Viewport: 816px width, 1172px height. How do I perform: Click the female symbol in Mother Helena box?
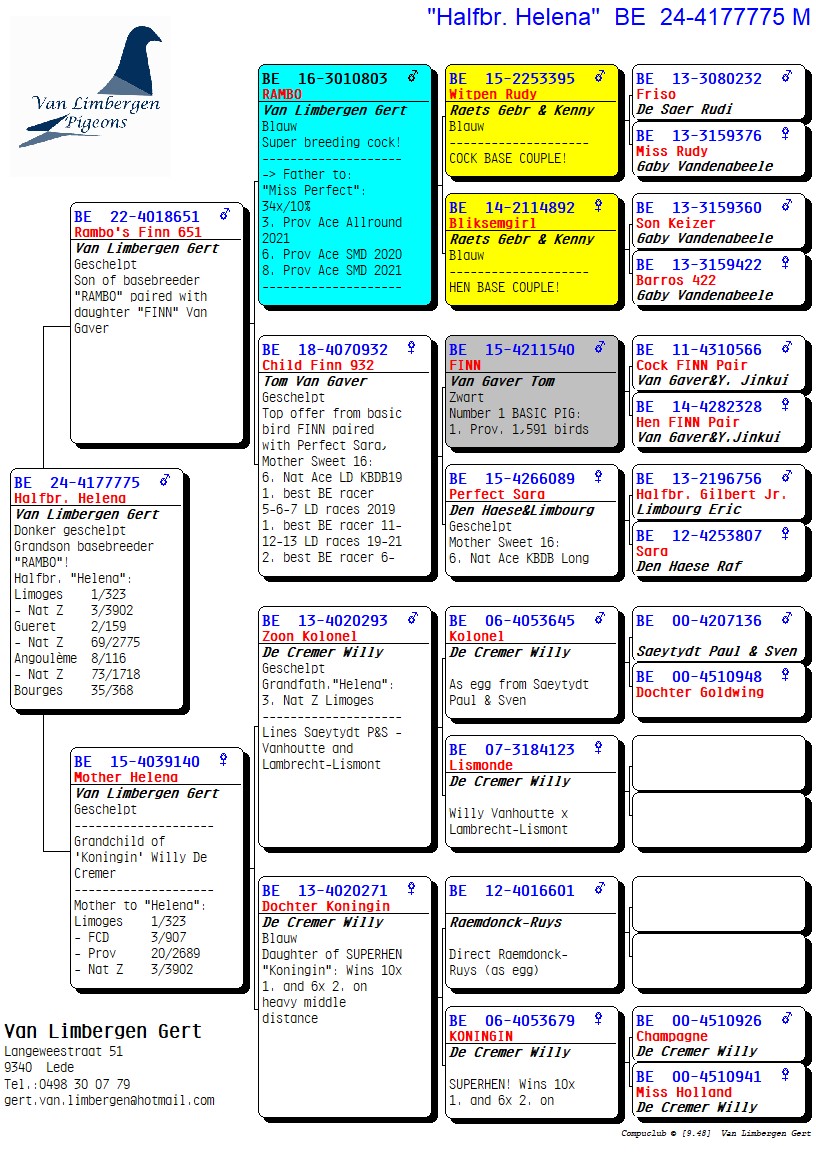tap(223, 761)
